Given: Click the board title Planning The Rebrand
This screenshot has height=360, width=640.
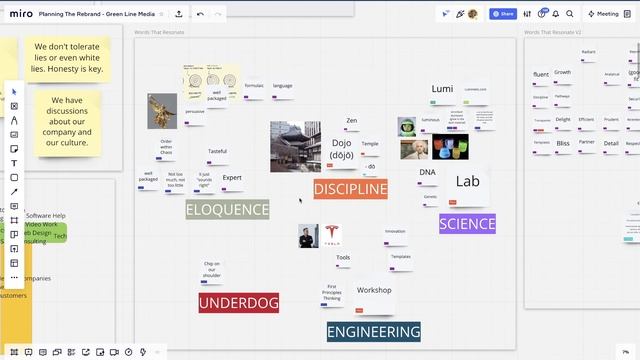Looking at the screenshot, I should tap(97, 14).
